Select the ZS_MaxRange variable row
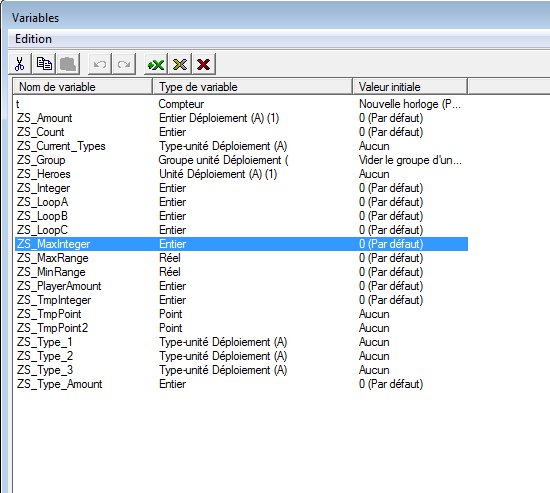Image resolution: width=550 pixels, height=493 pixels. (x=241, y=258)
